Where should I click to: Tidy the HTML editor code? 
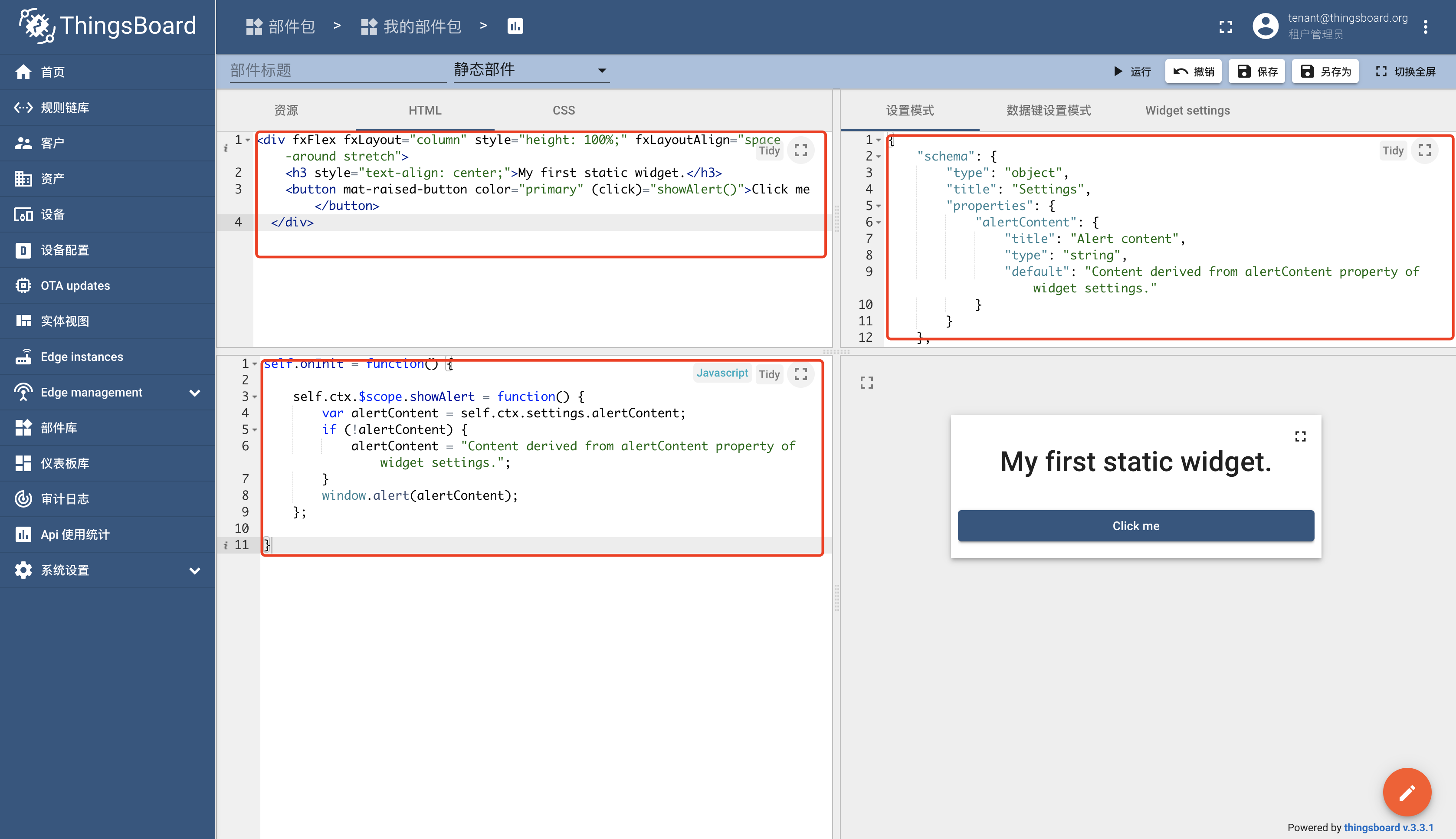coord(769,151)
